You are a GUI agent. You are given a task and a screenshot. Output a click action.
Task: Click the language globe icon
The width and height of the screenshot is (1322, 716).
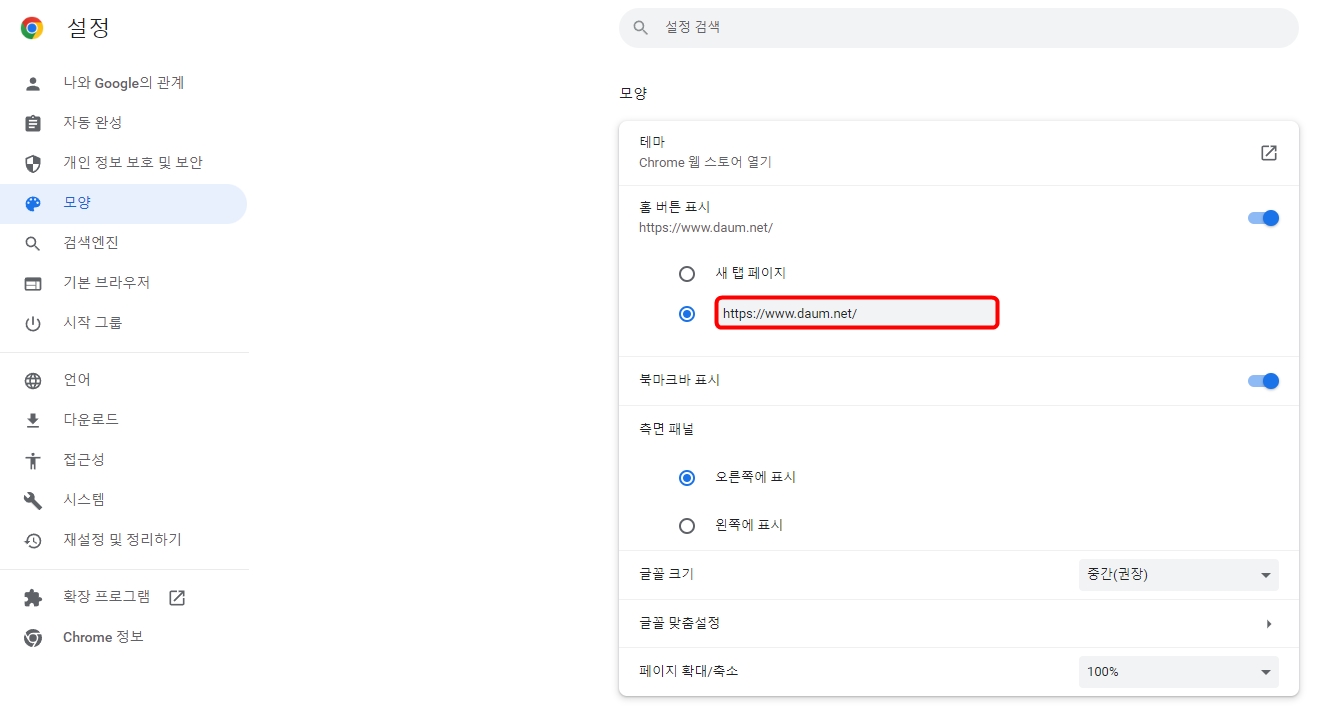pyautogui.click(x=33, y=379)
